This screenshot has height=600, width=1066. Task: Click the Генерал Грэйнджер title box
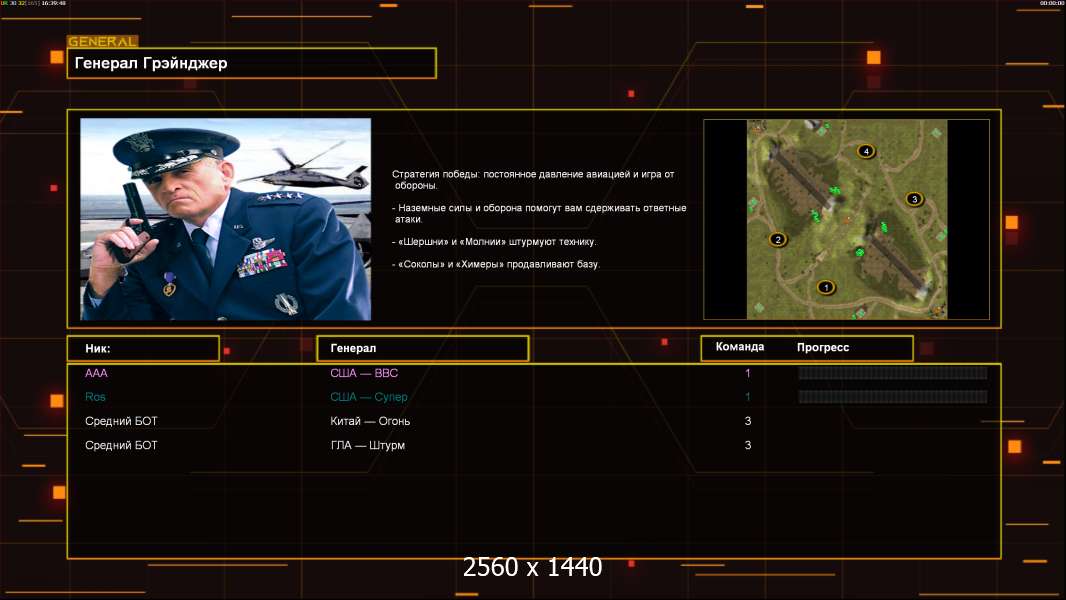[252, 63]
